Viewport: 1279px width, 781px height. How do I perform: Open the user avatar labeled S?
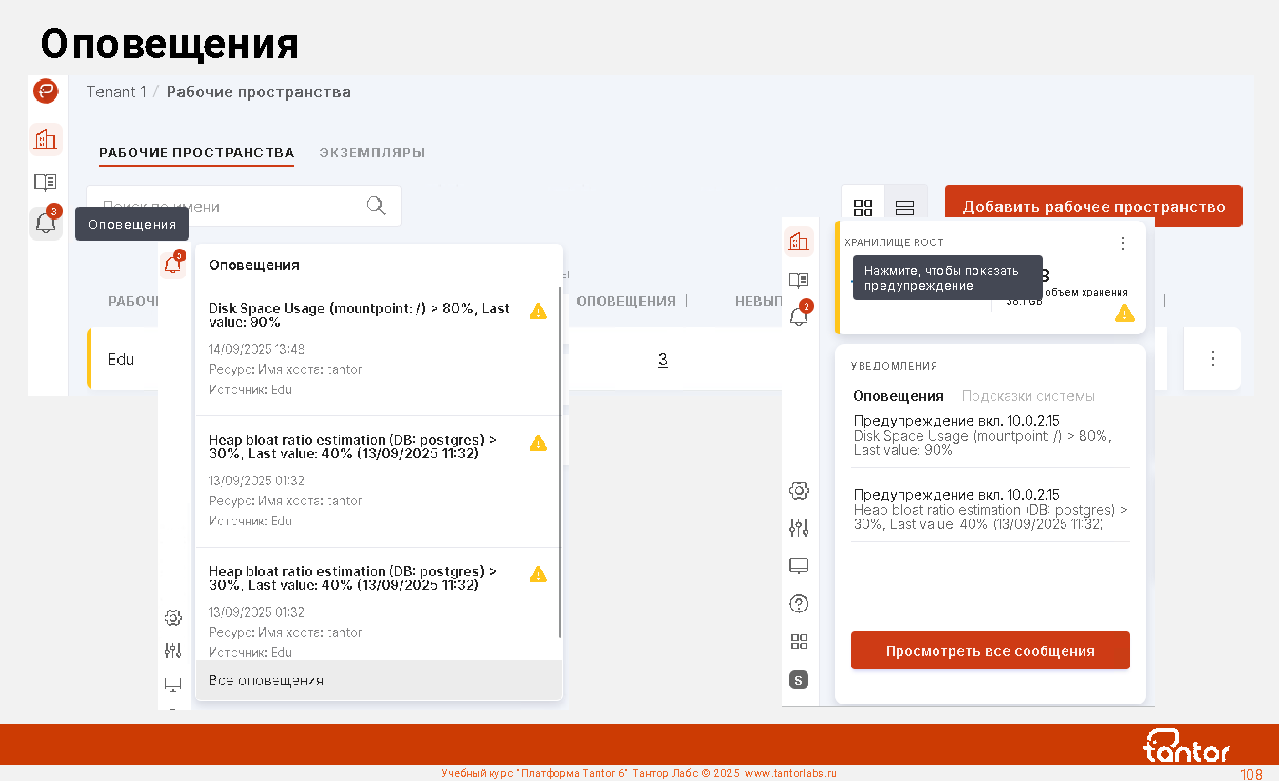[798, 680]
